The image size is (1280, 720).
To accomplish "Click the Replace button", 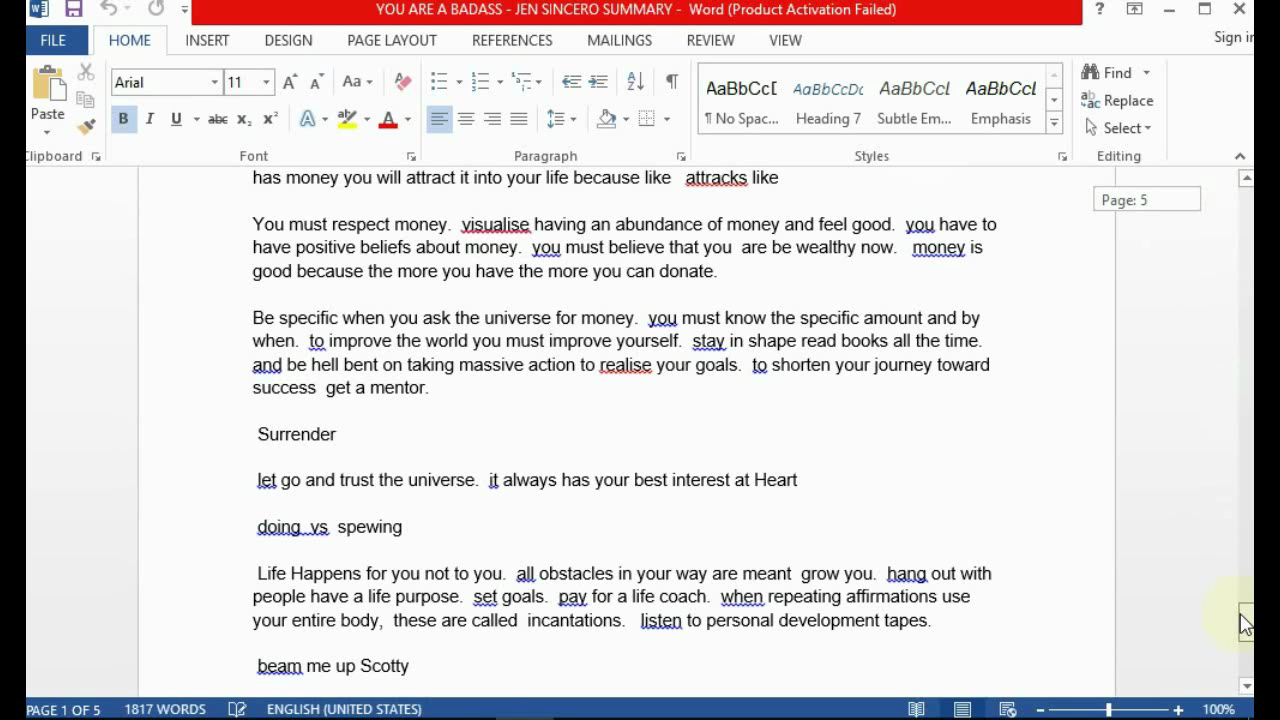I will tap(1117, 100).
